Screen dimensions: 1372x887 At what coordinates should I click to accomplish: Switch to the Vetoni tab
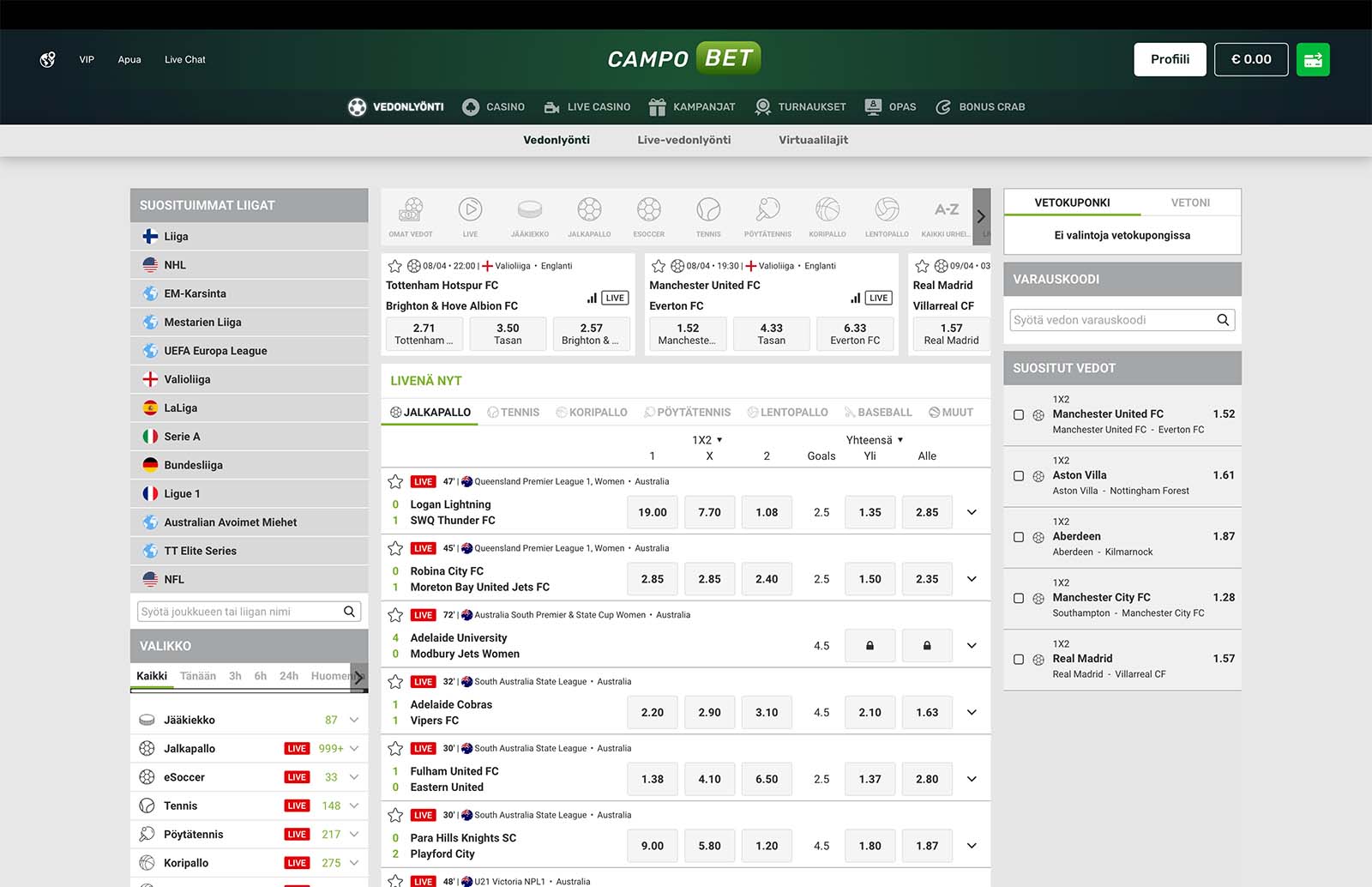tap(1190, 202)
